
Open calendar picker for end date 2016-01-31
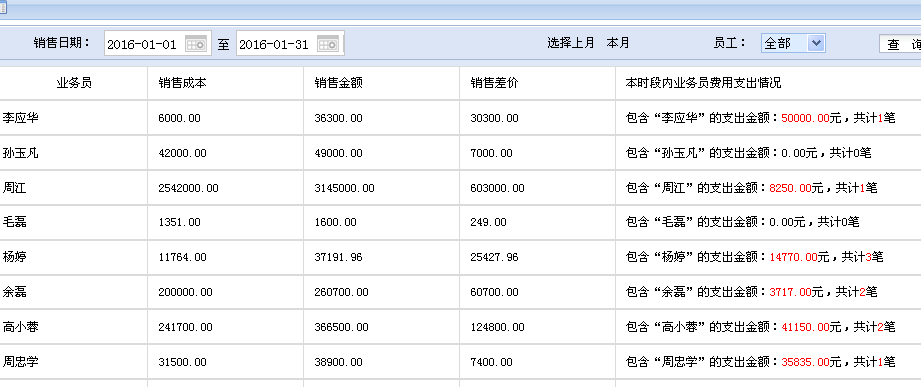328,44
